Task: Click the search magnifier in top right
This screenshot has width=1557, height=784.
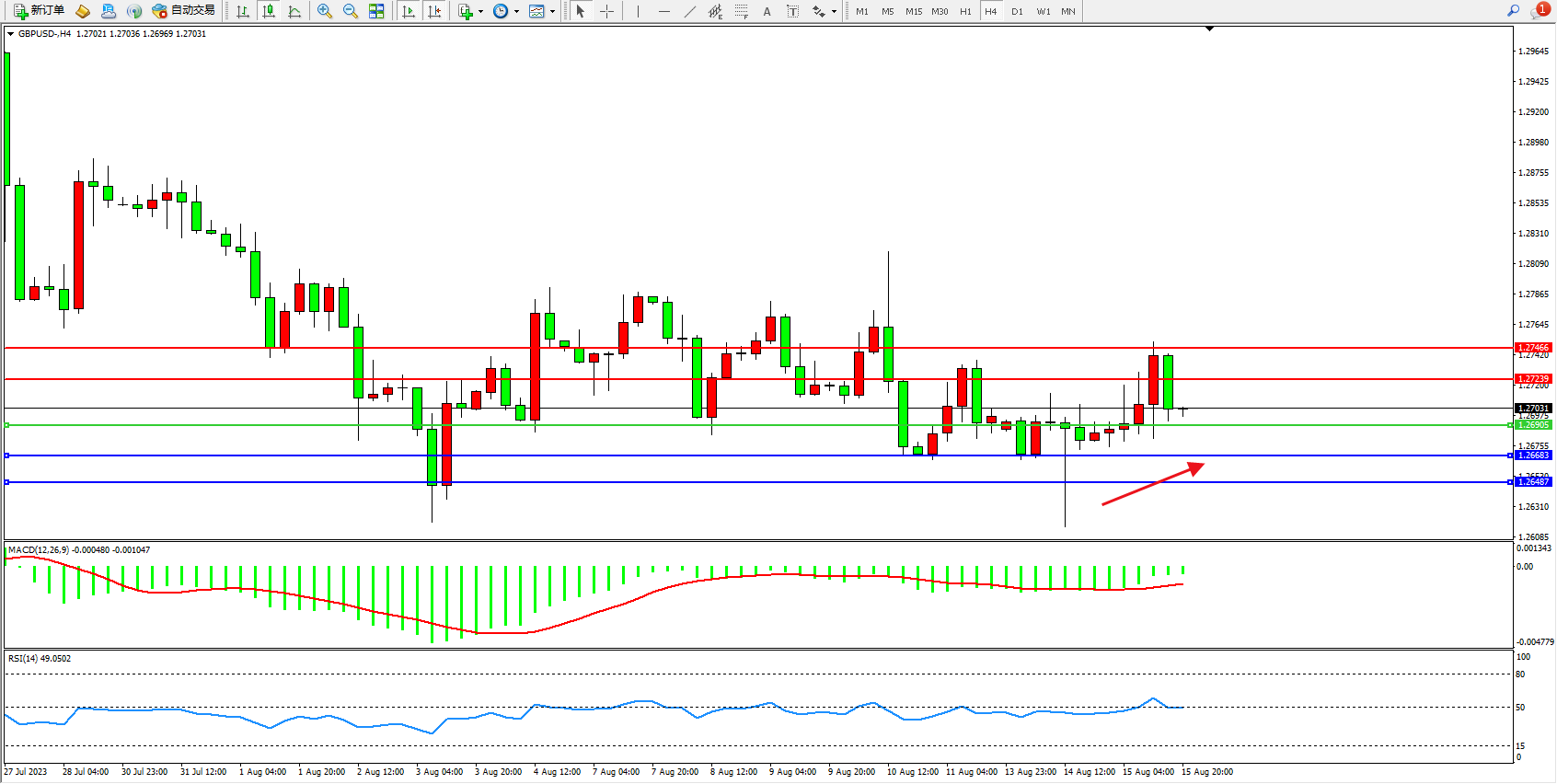Action: [1513, 11]
